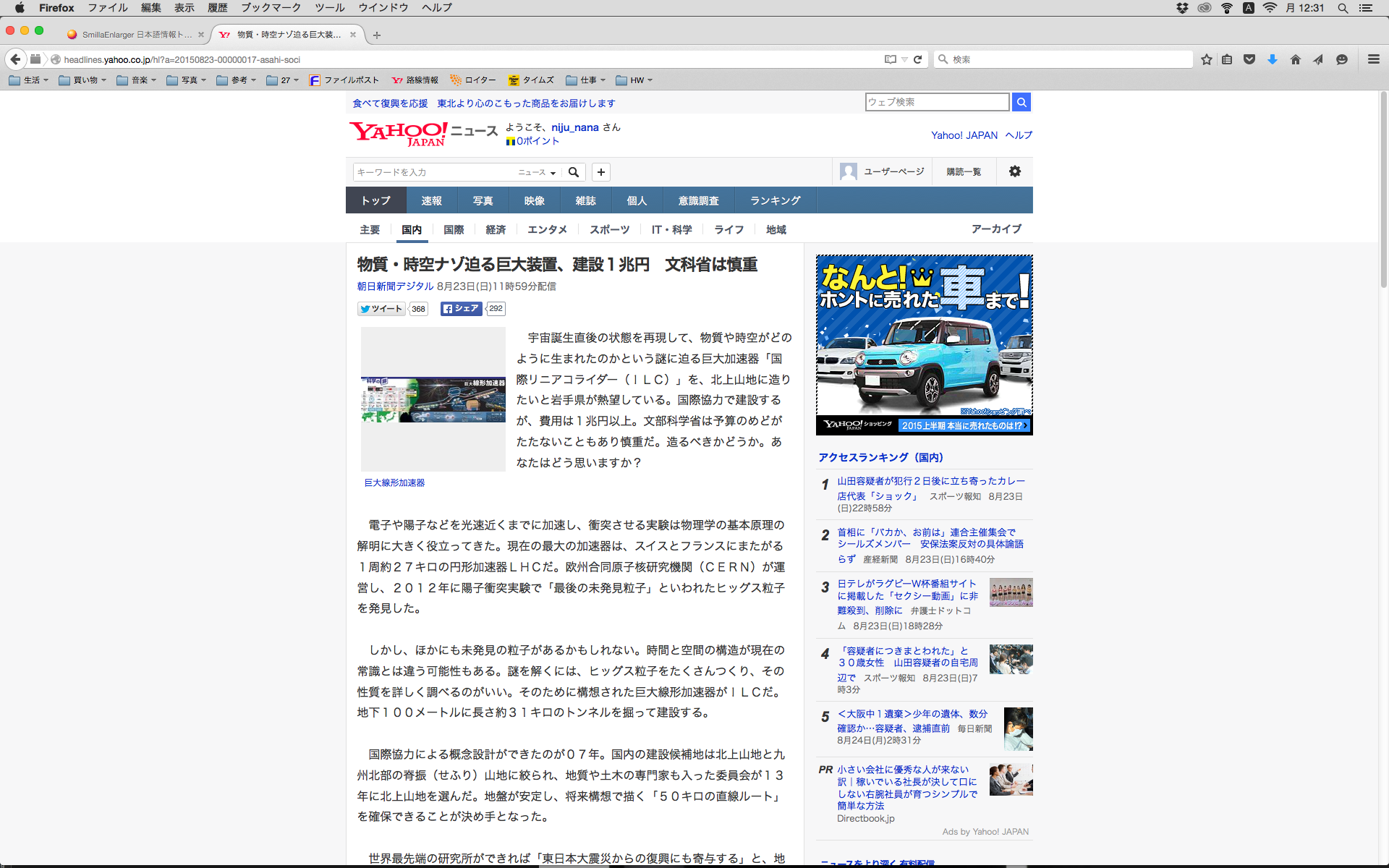Click the ツイート button
The height and width of the screenshot is (868, 1389).
(381, 309)
